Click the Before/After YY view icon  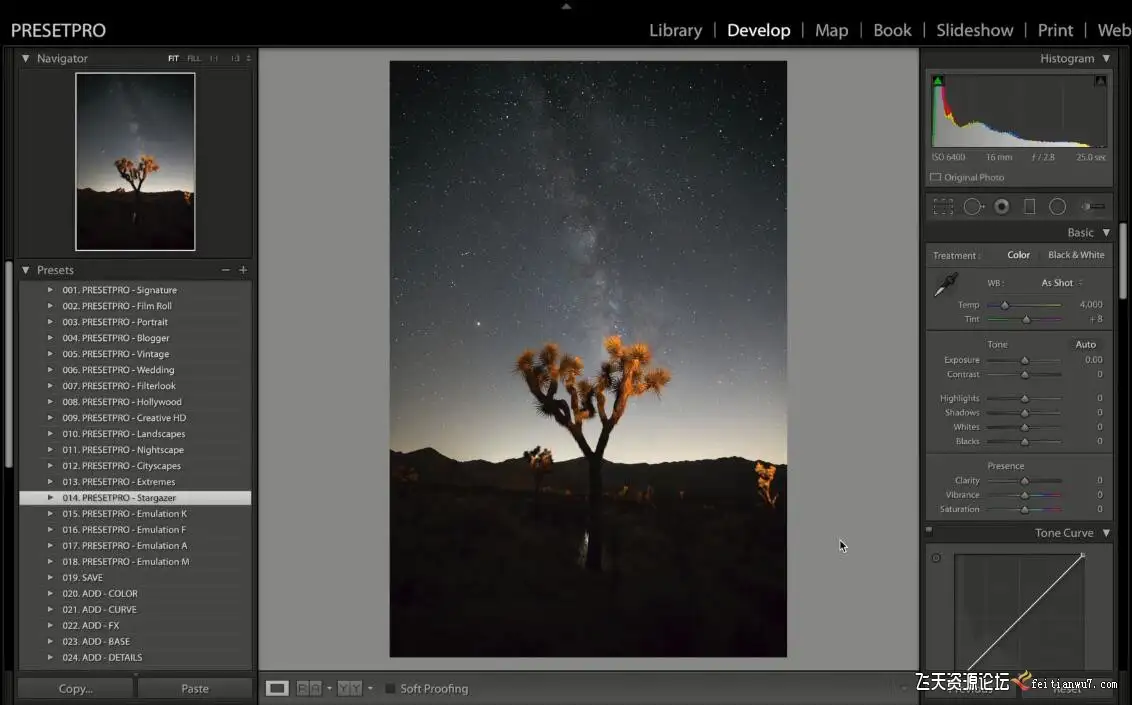pyautogui.click(x=349, y=688)
